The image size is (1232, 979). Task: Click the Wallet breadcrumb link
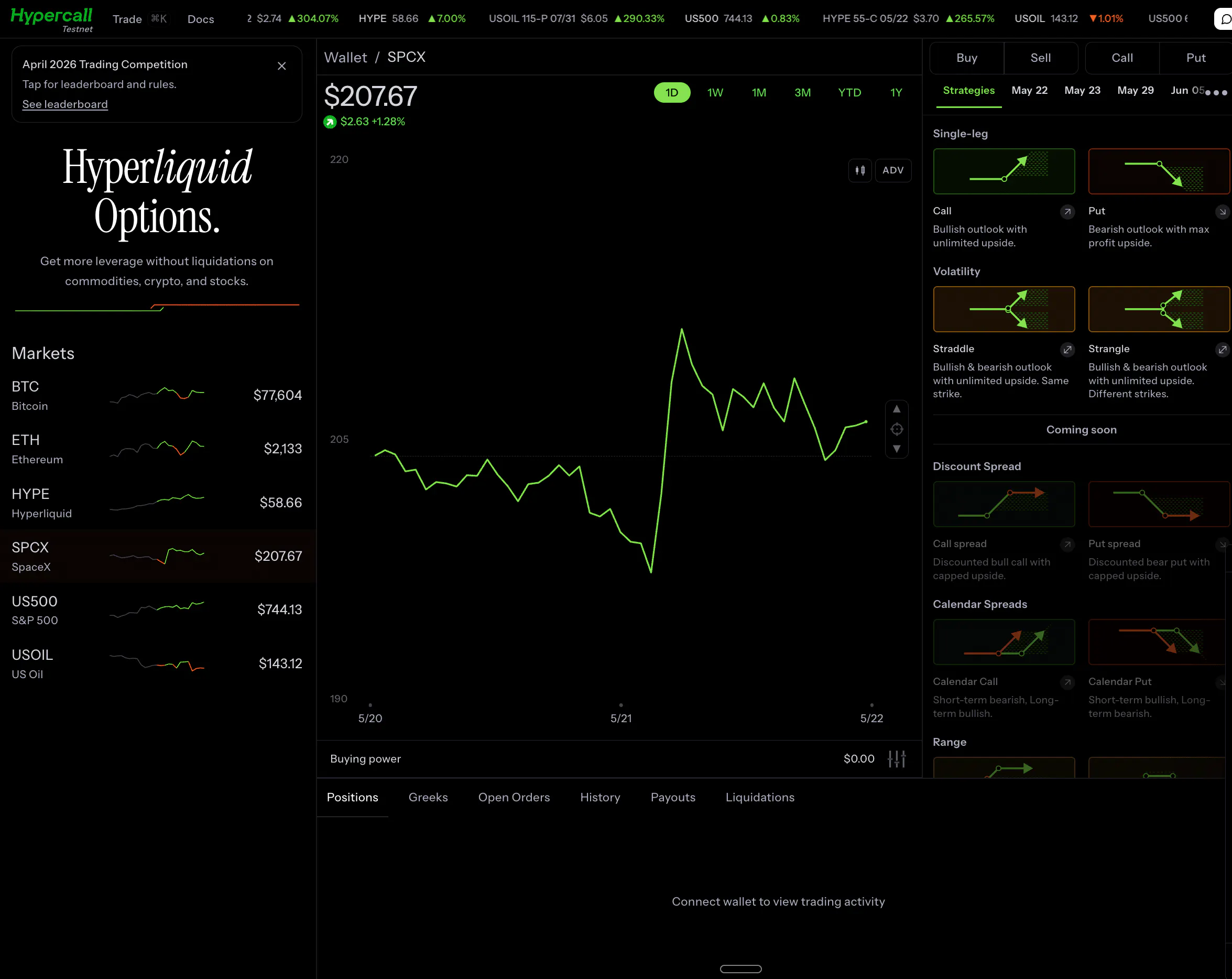tap(345, 57)
